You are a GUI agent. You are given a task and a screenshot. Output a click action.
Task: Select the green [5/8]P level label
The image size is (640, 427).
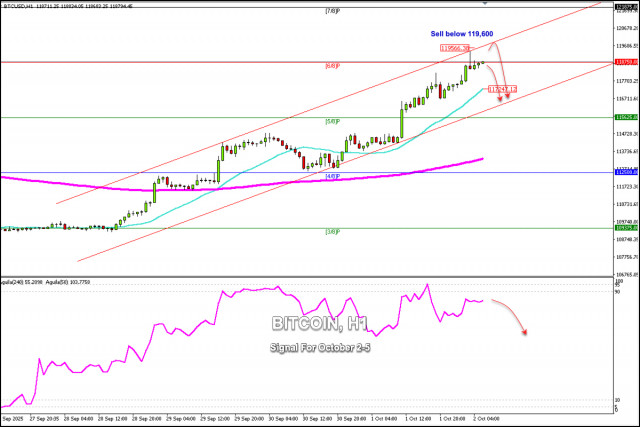(332, 121)
